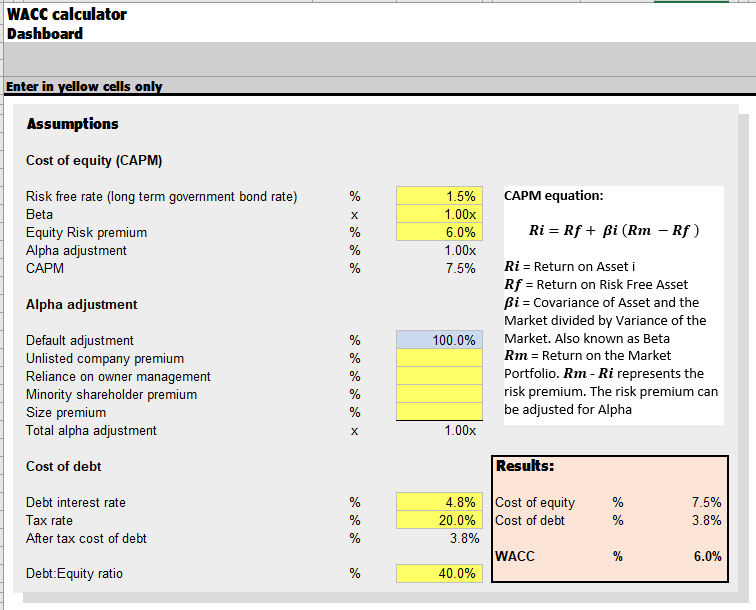Image resolution: width=756 pixels, height=610 pixels.
Task: Click the Debt interest rate label
Action: [x=76, y=502]
